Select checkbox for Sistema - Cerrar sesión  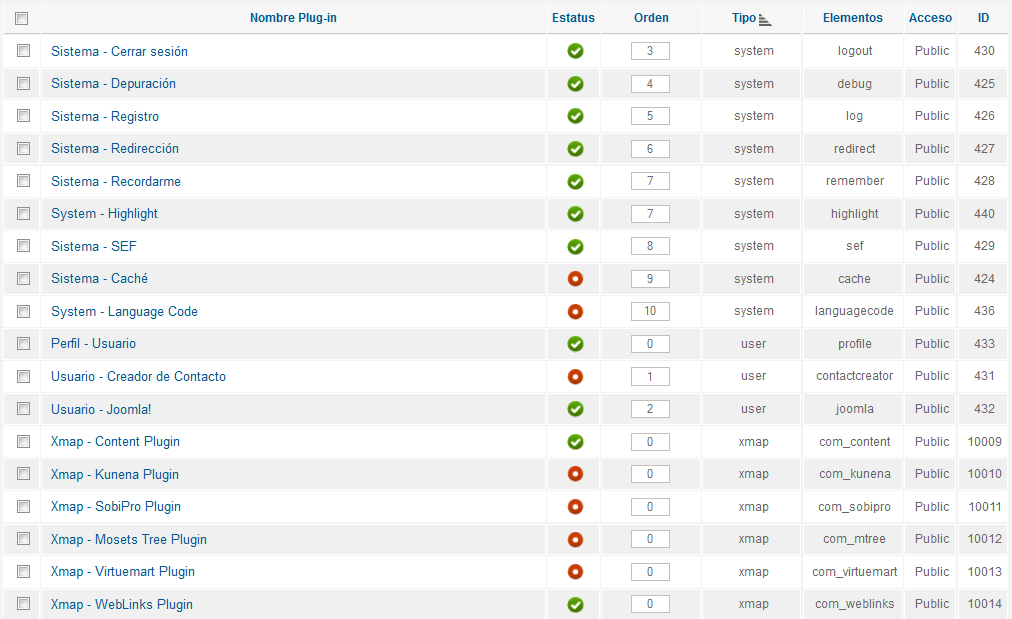click(x=23, y=50)
